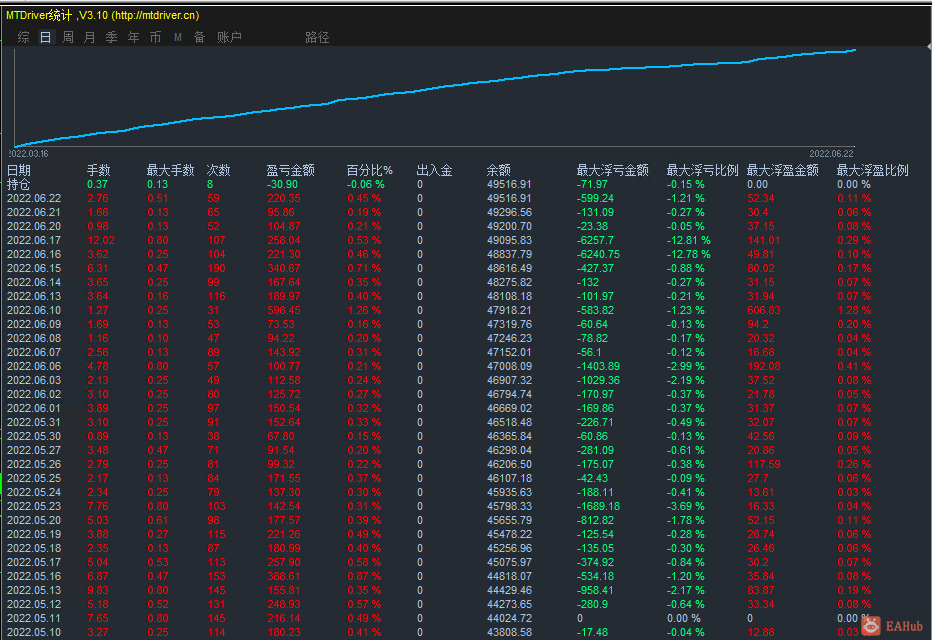Click floating loss value -17.48
The image size is (932, 641).
click(x=592, y=632)
